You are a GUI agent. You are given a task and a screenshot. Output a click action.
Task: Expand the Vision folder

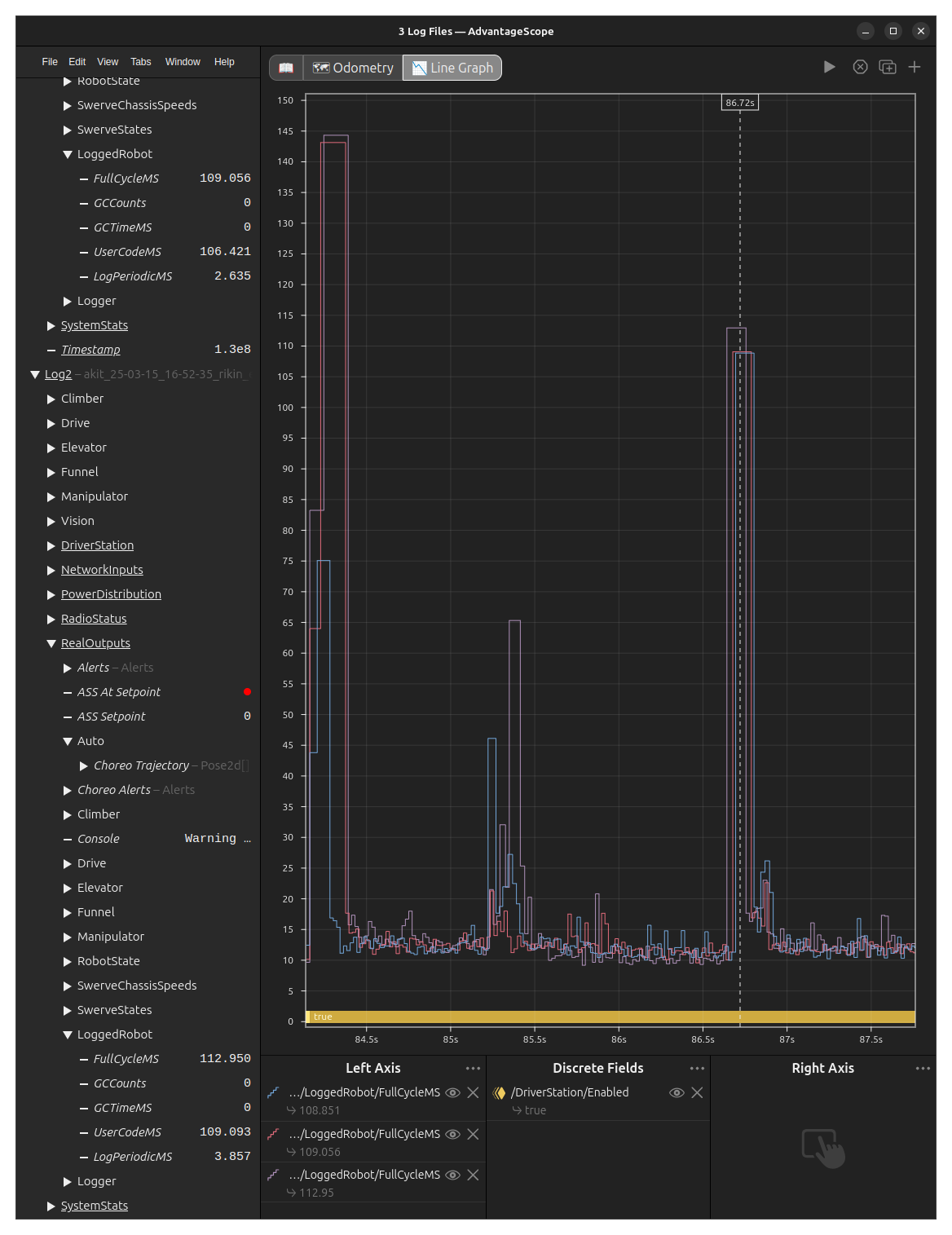tap(51, 521)
